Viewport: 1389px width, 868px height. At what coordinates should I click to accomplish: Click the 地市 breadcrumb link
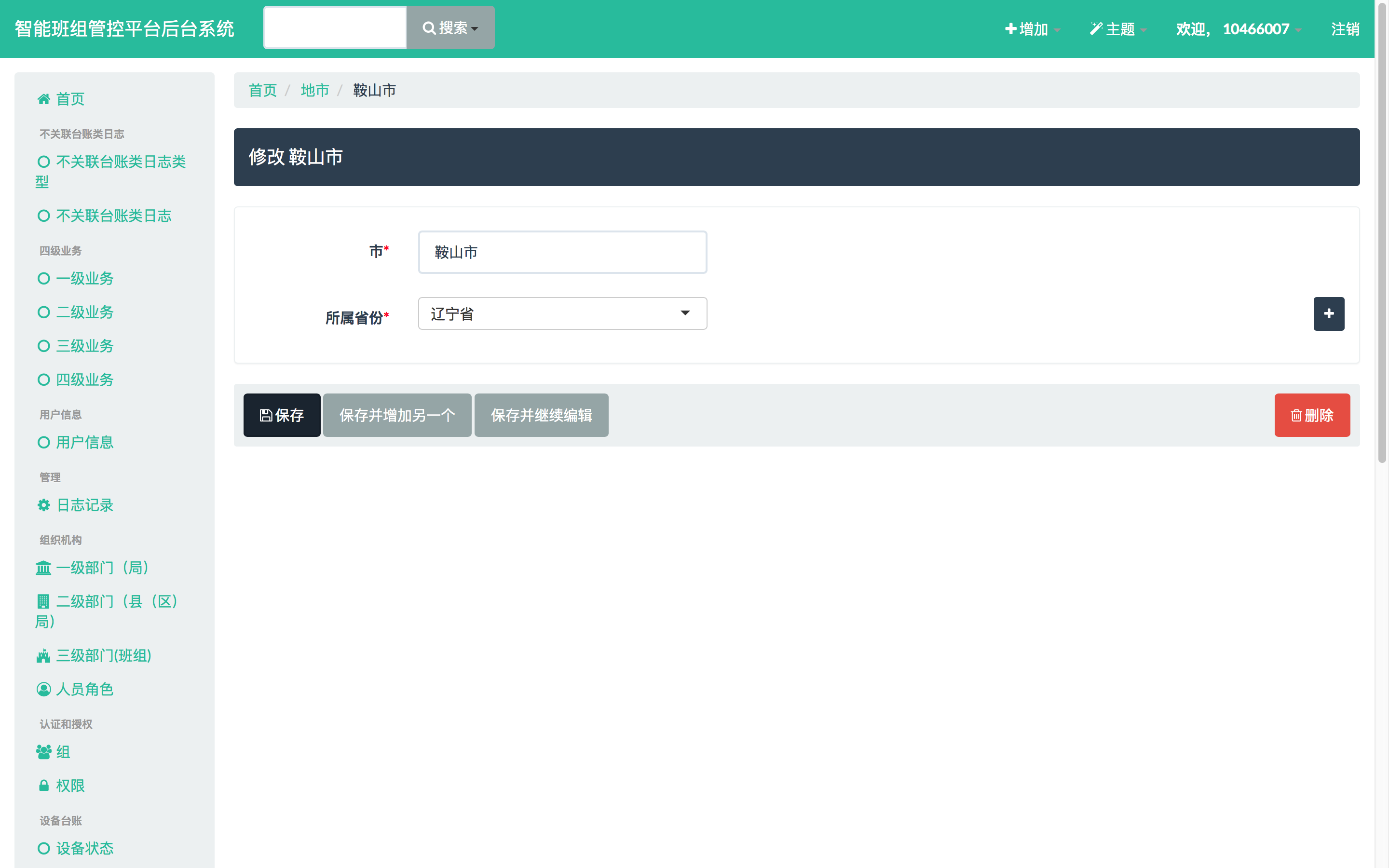coord(315,90)
